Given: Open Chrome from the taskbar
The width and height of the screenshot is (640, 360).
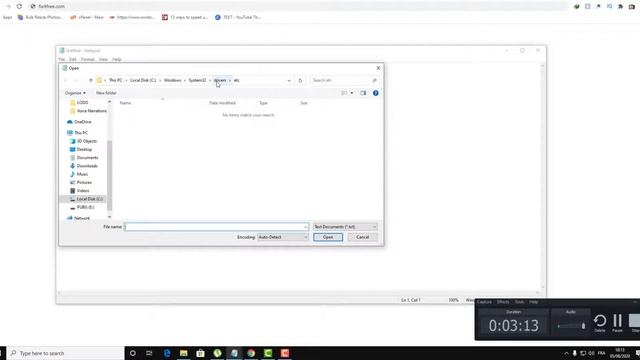Looking at the screenshot, I should [251, 353].
